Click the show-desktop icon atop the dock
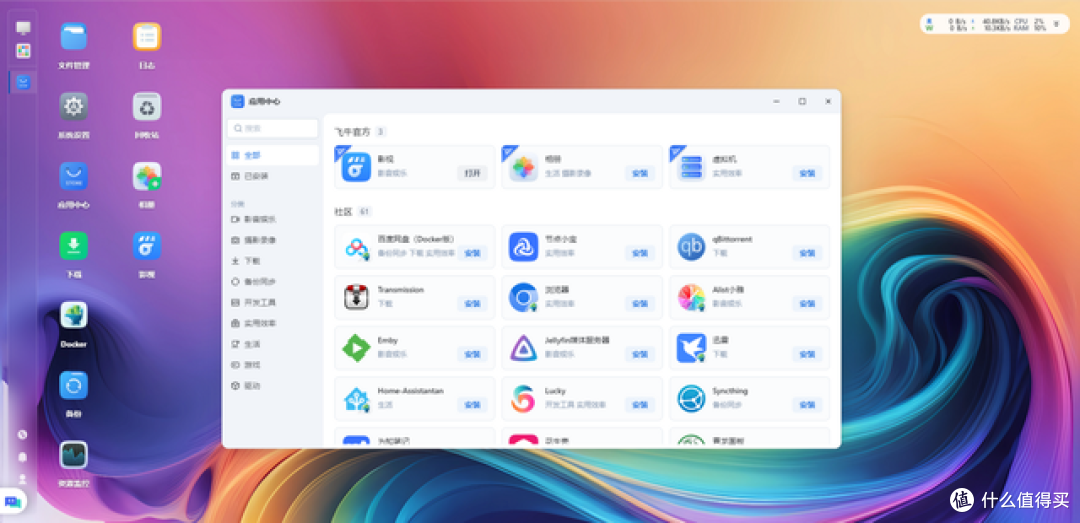Screen dimensions: 1080x523 click(23, 28)
